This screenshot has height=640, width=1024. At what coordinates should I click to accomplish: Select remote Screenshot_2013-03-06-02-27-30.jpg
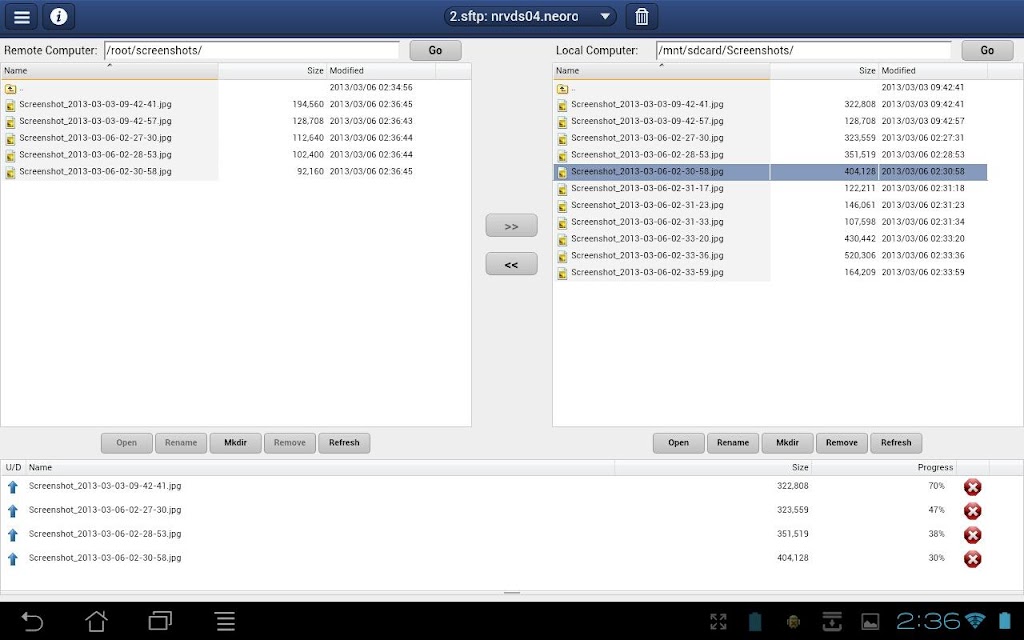(95, 138)
